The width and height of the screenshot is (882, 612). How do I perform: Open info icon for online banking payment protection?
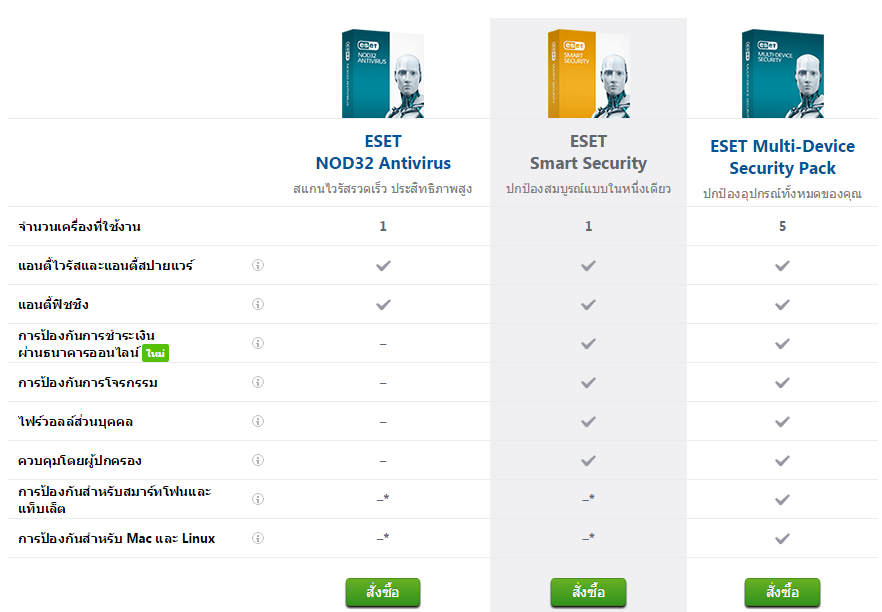[257, 343]
